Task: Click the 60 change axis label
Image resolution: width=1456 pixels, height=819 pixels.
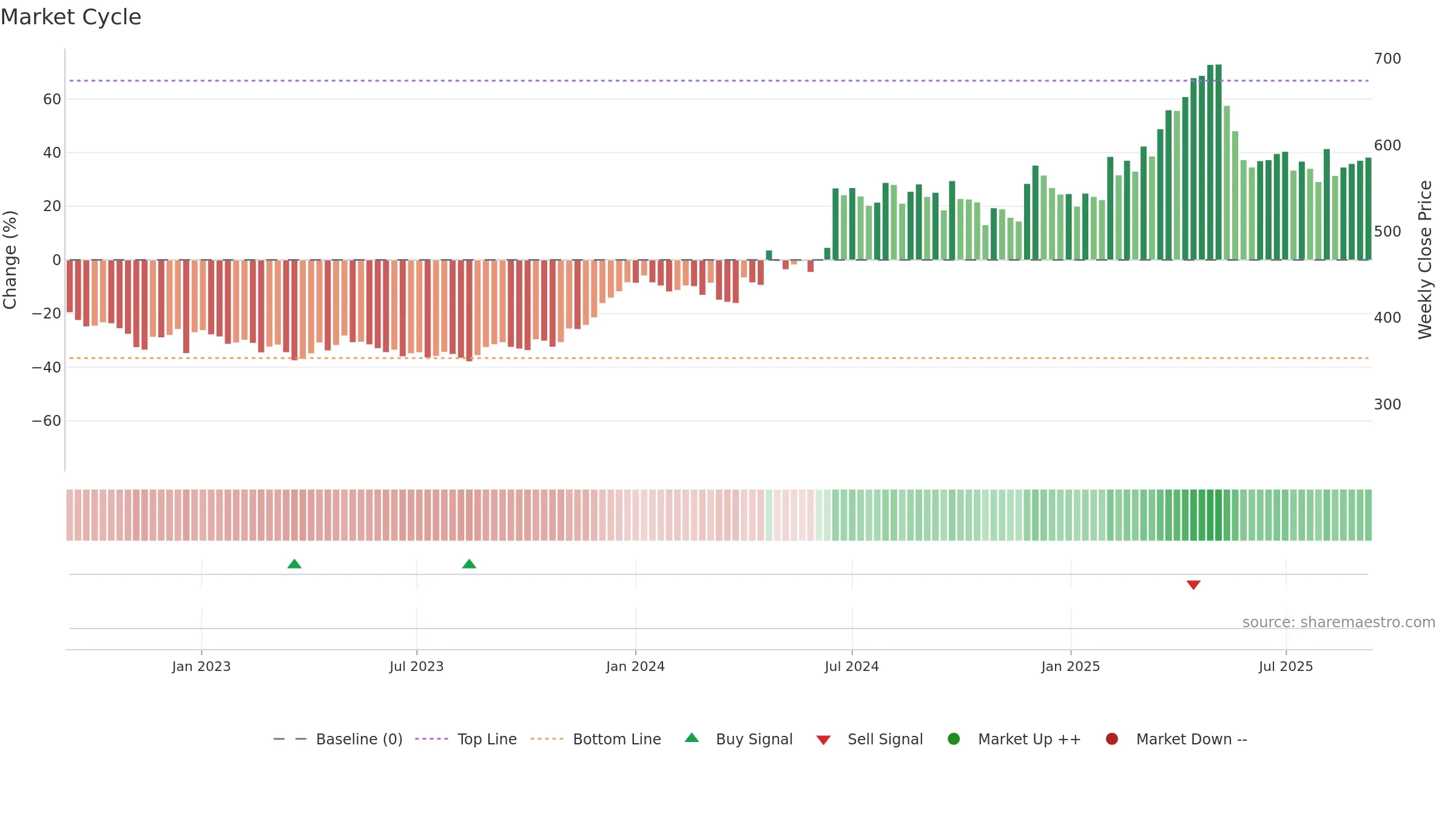Action: 52,99
